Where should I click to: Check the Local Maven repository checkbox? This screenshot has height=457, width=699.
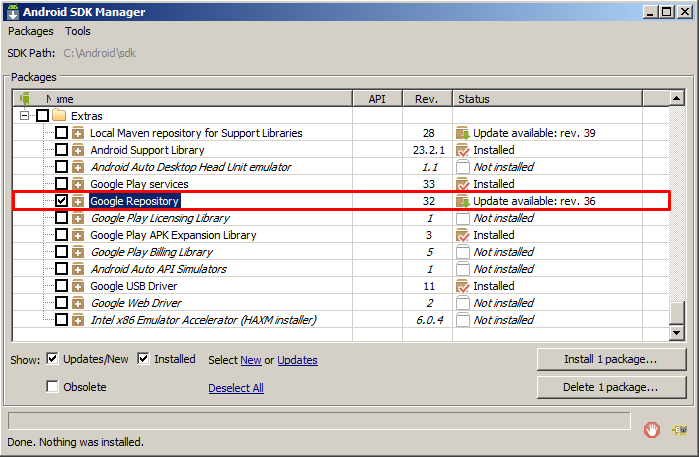(62, 132)
